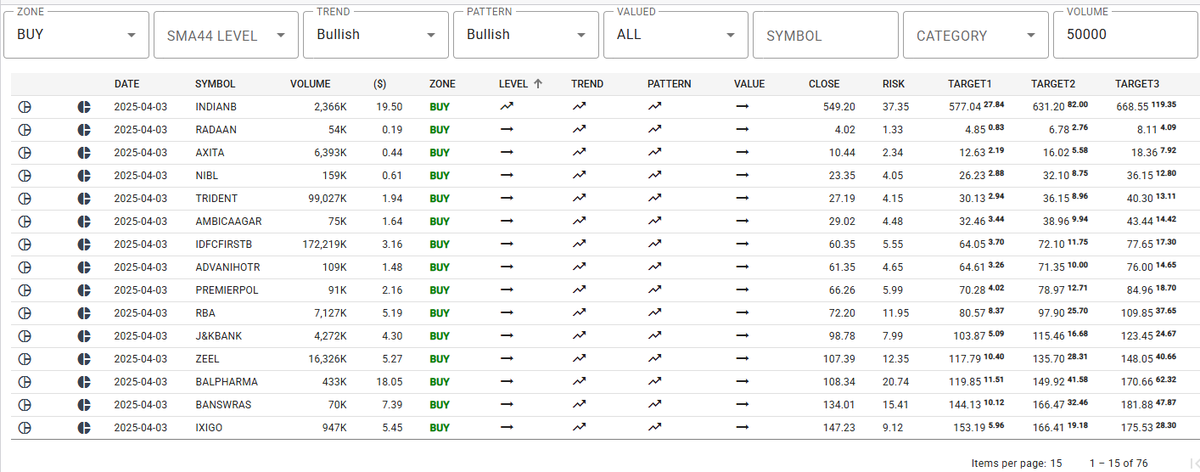Open the filled pie chart icon for BALPHARMA

(84, 381)
